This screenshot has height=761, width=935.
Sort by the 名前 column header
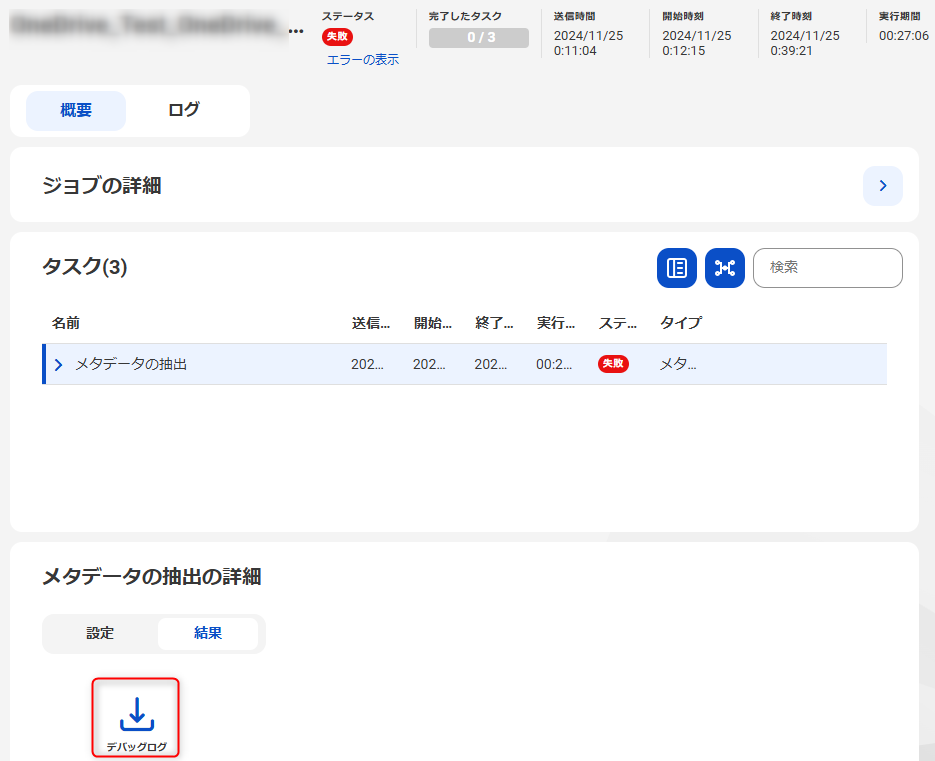(66, 323)
